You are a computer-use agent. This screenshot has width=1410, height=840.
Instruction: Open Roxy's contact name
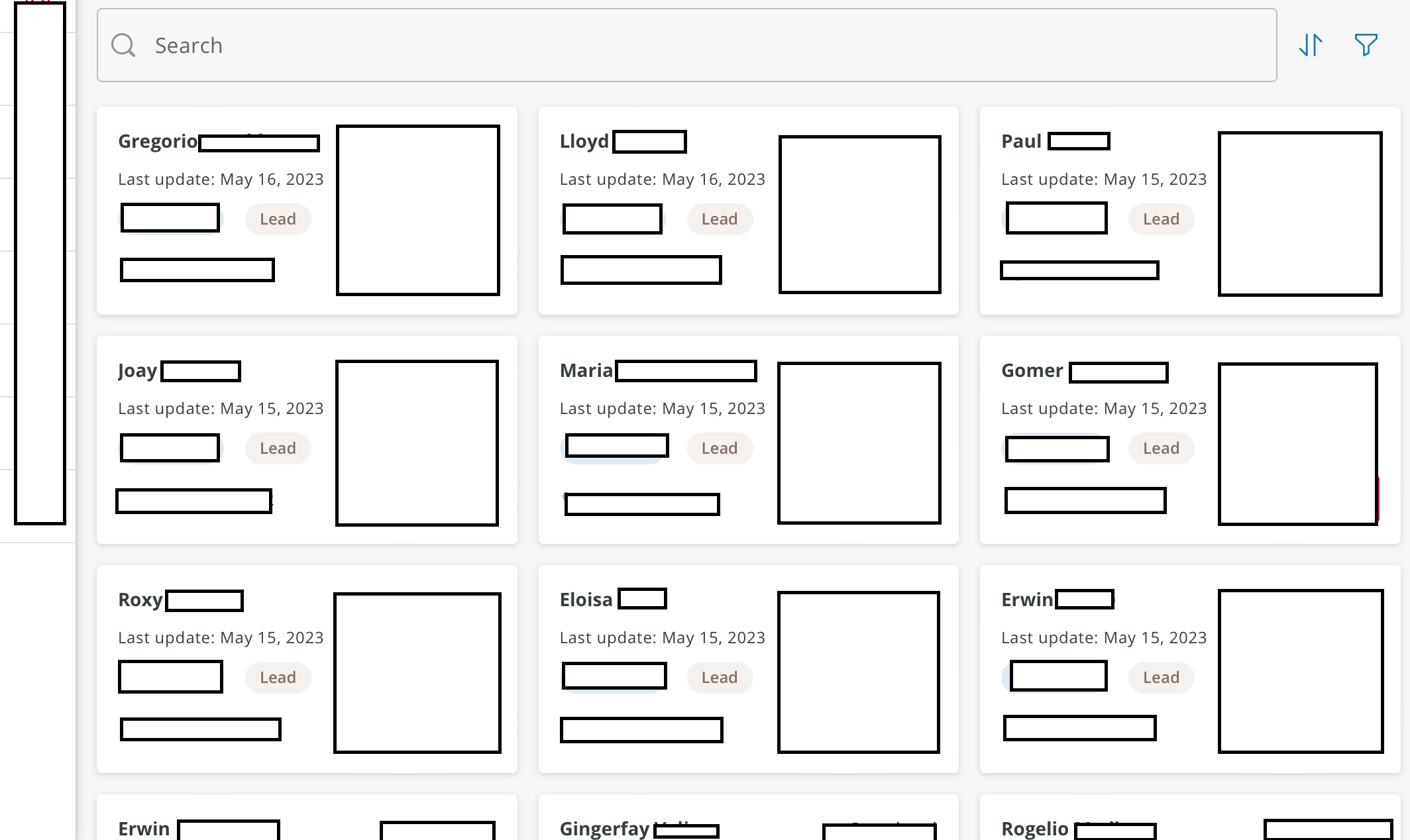(x=140, y=600)
